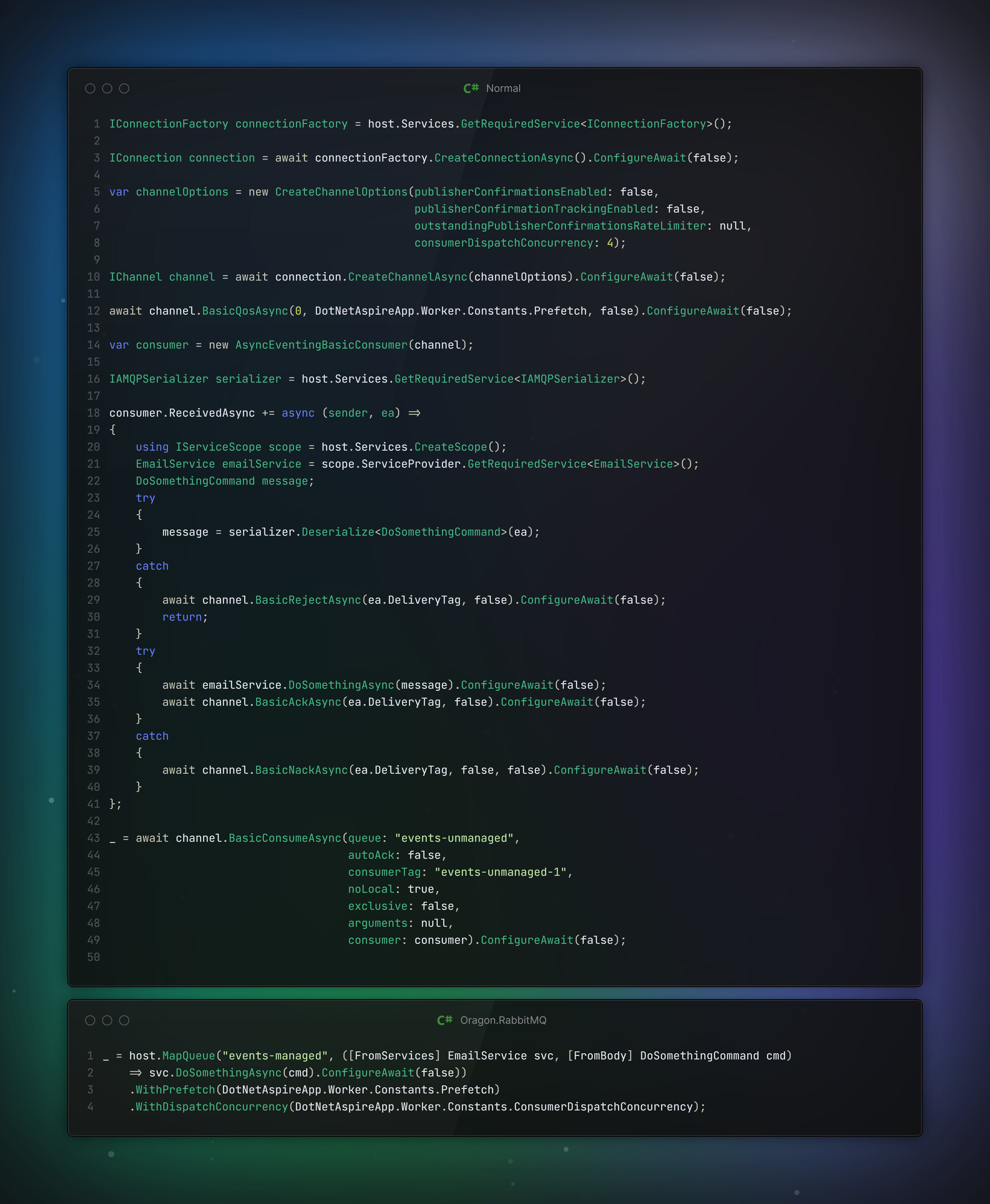The image size is (990, 1204).
Task: Click the C# icon beside Normal title
Action: pos(471,88)
